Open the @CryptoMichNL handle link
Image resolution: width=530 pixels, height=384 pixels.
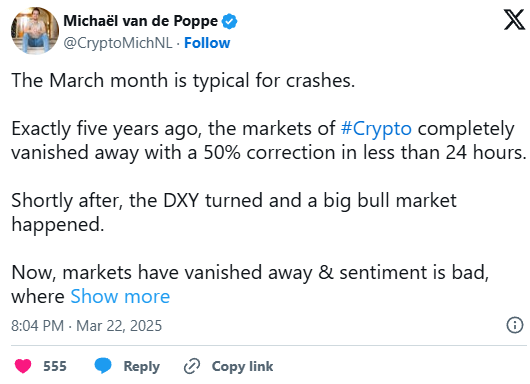pos(118,43)
